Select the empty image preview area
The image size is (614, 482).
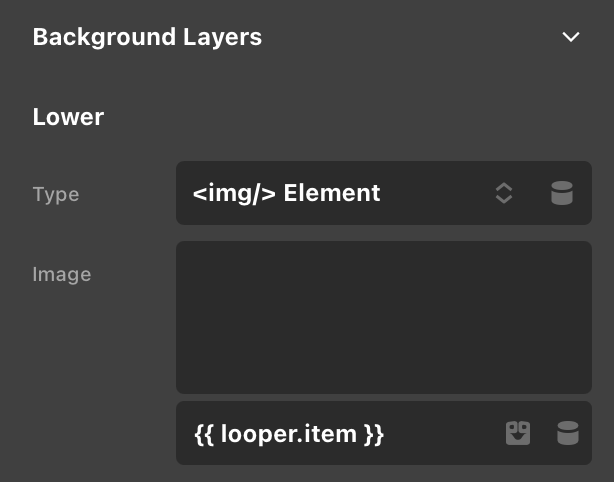pyautogui.click(x=383, y=317)
